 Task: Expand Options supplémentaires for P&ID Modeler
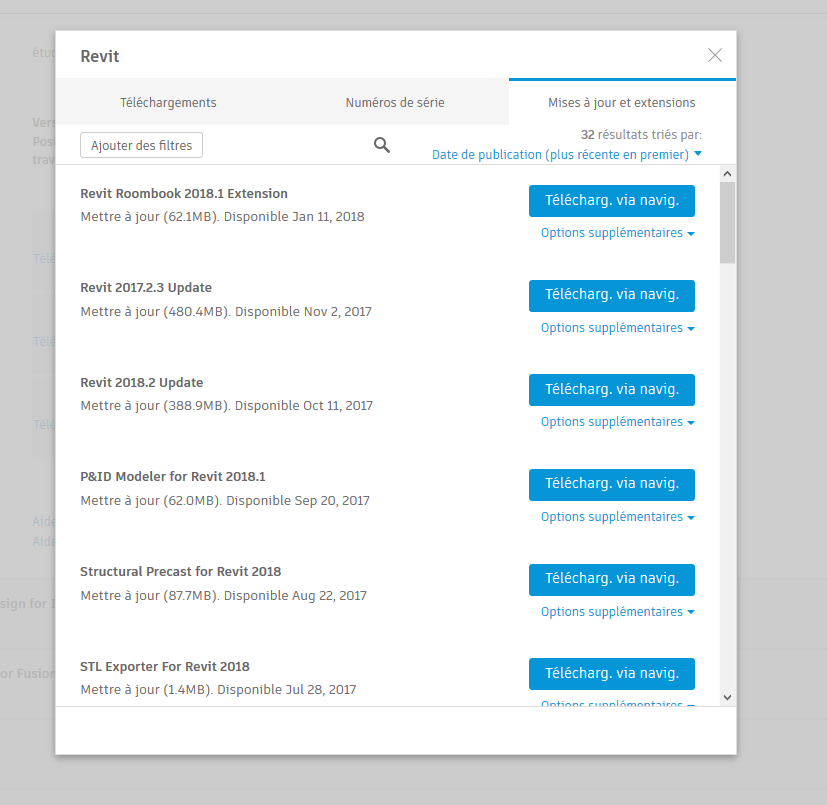[617, 517]
